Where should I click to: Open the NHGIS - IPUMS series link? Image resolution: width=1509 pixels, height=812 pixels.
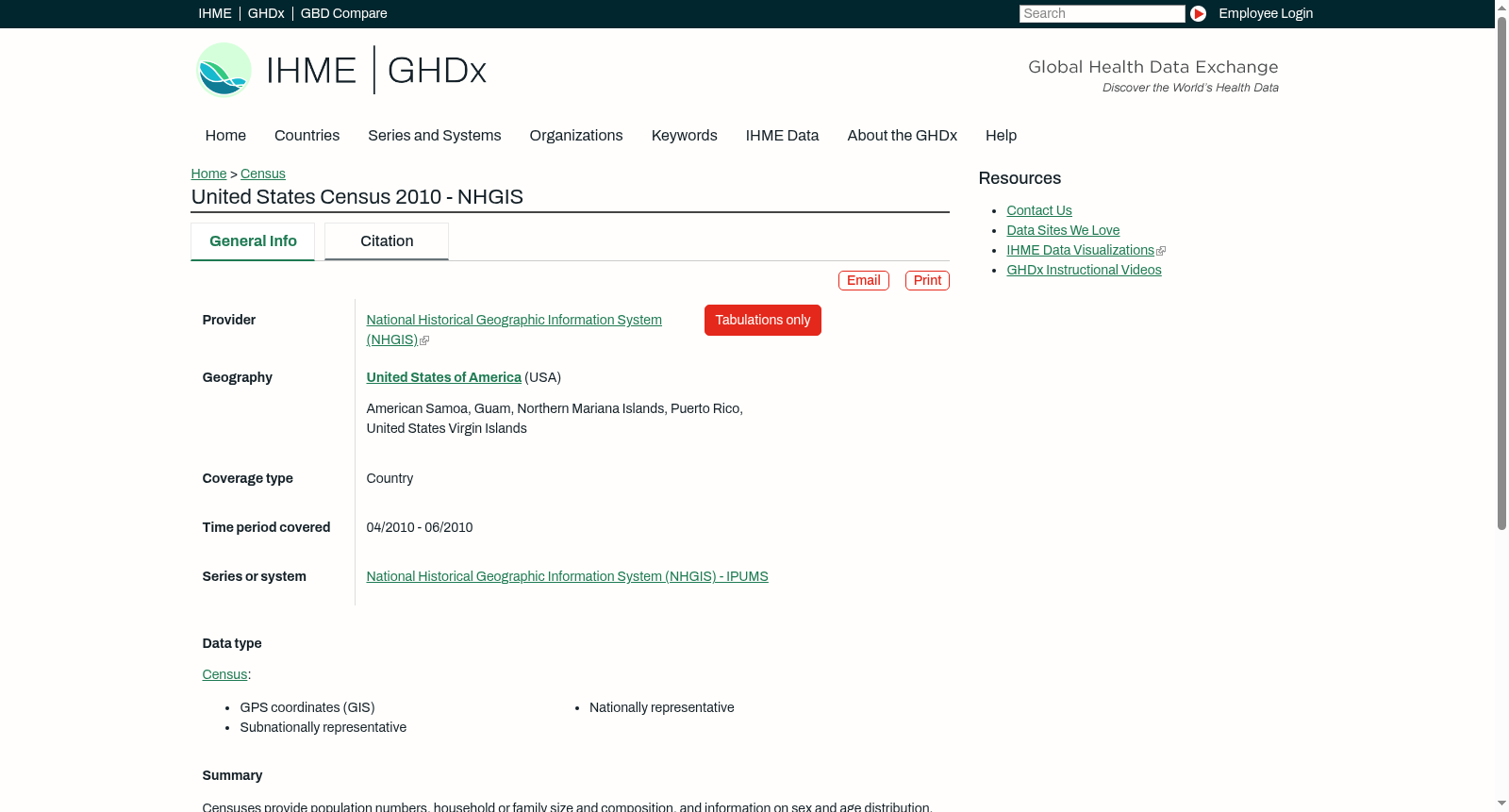[568, 576]
